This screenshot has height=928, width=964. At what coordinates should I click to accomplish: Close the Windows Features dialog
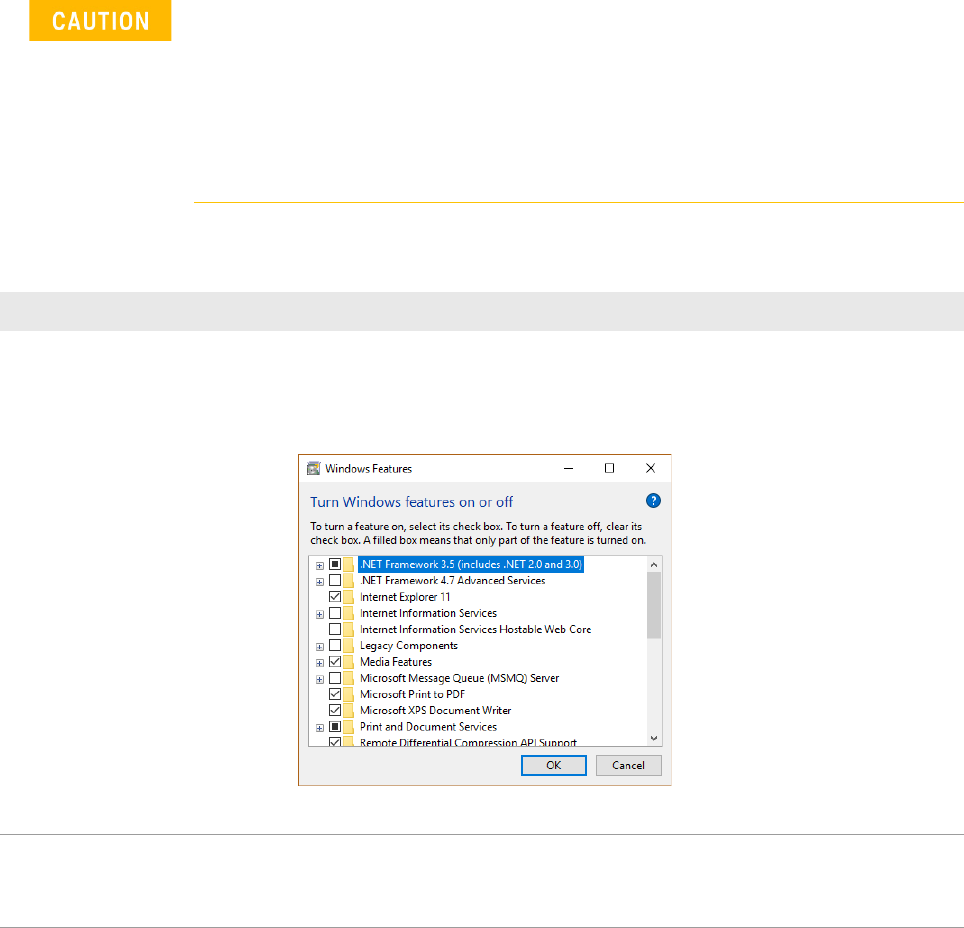point(650,469)
